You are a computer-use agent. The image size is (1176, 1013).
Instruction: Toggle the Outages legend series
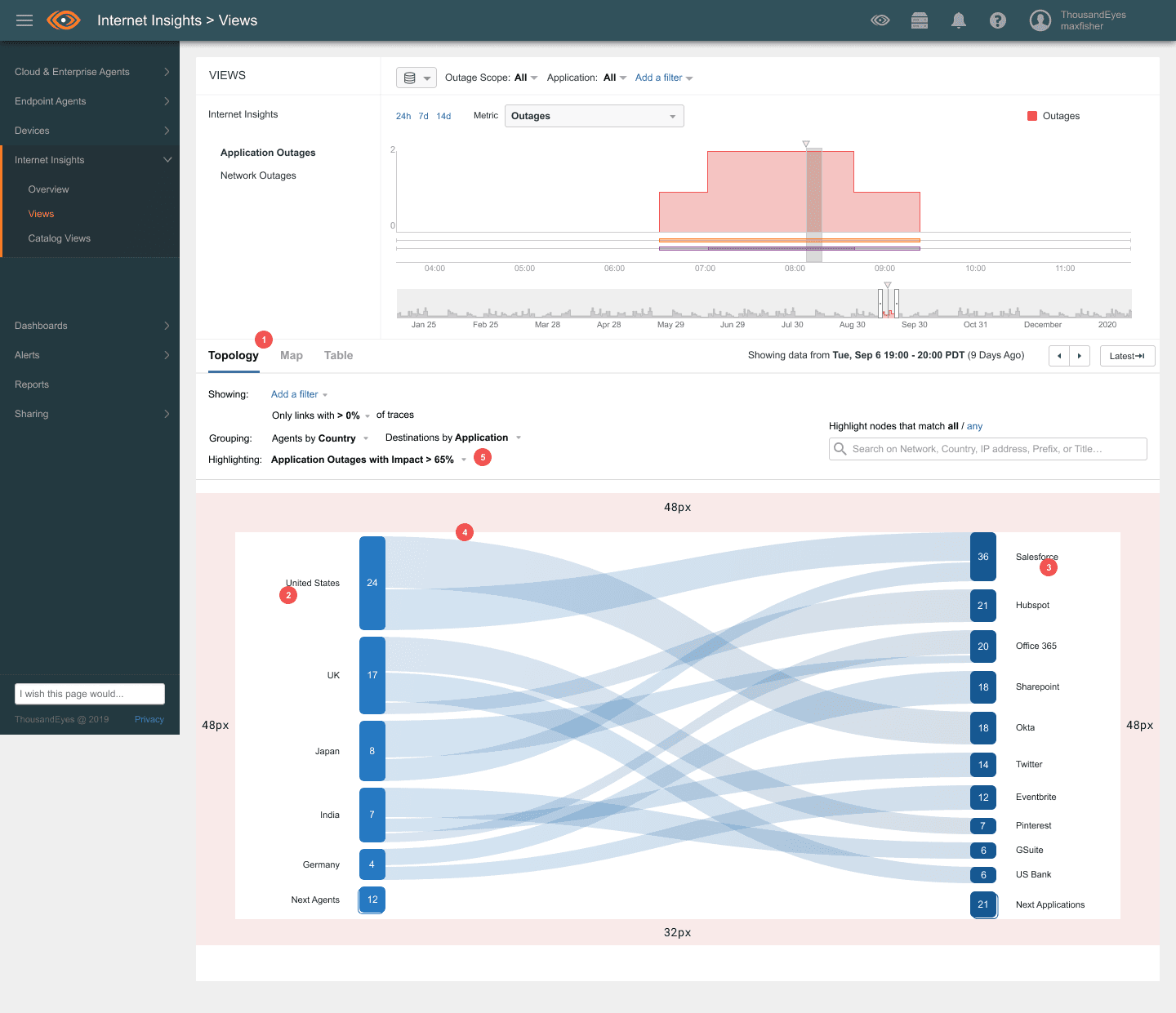(1061, 116)
